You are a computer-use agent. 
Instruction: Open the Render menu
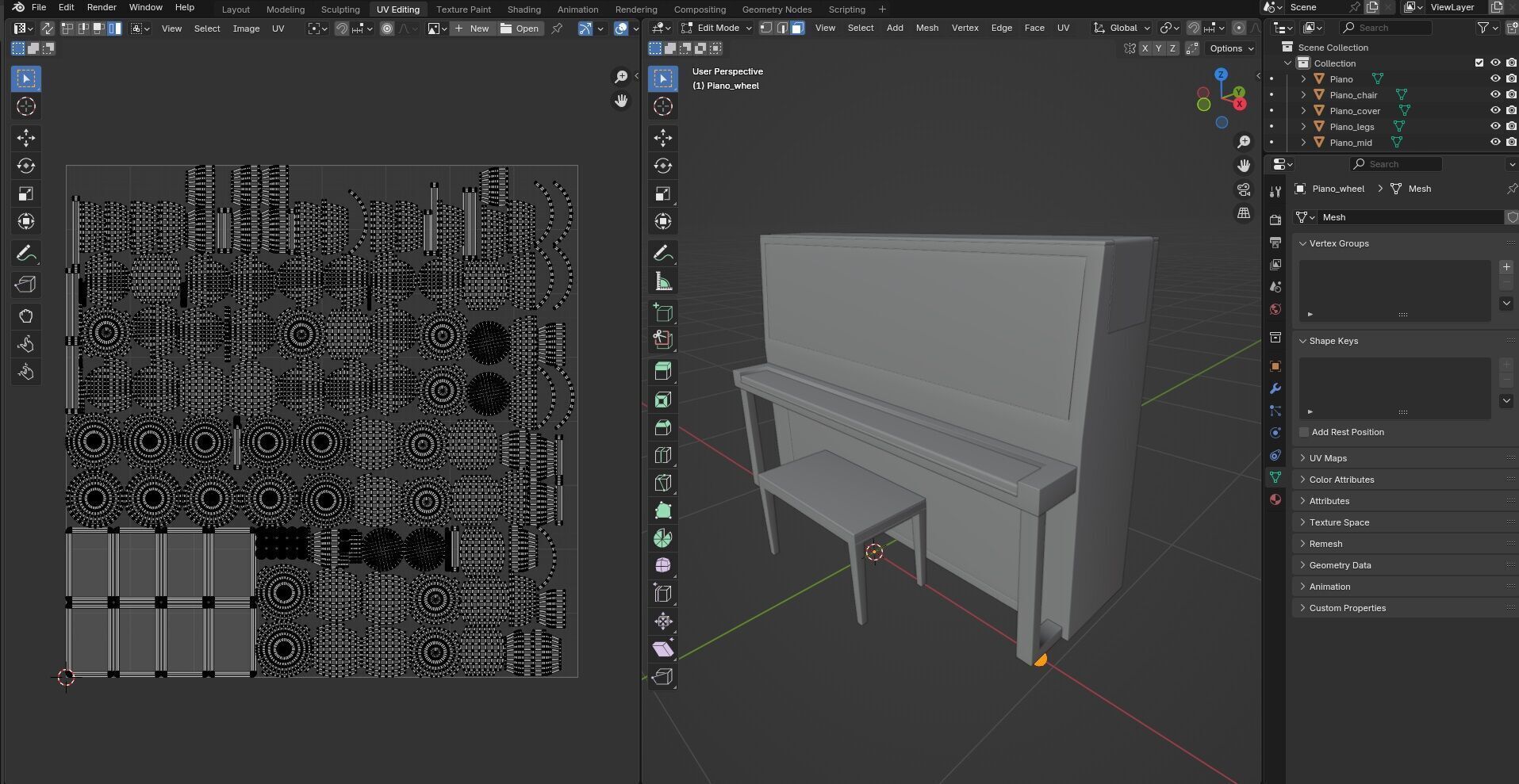click(102, 7)
